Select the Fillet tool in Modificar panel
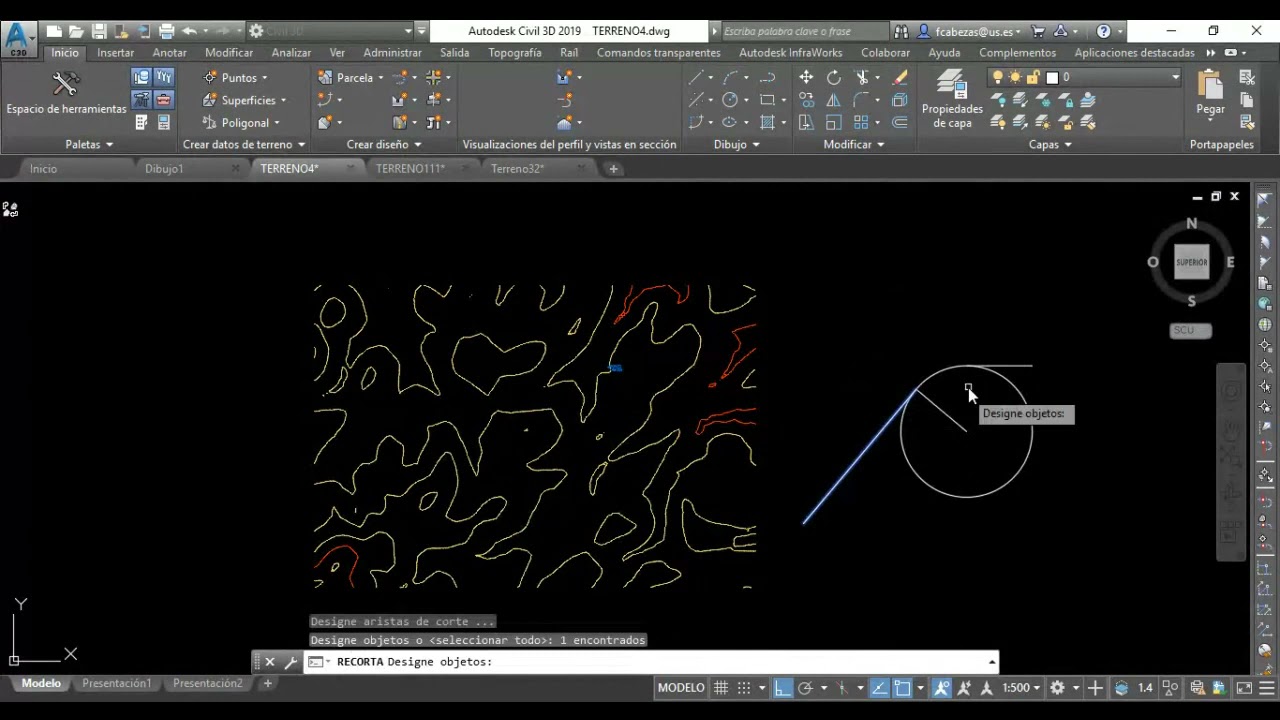 click(862, 100)
